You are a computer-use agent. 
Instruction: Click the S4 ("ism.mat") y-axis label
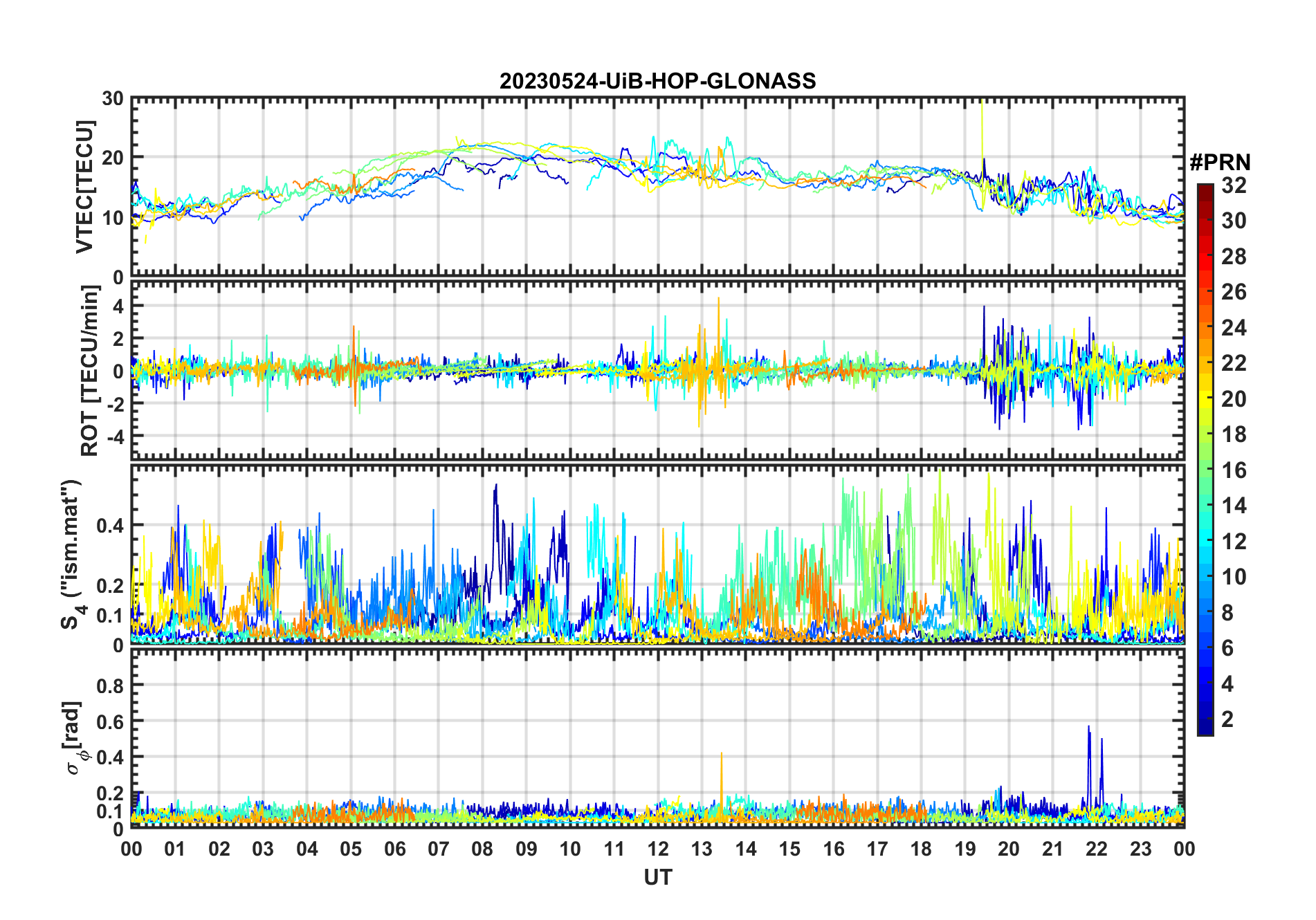(x=71, y=555)
